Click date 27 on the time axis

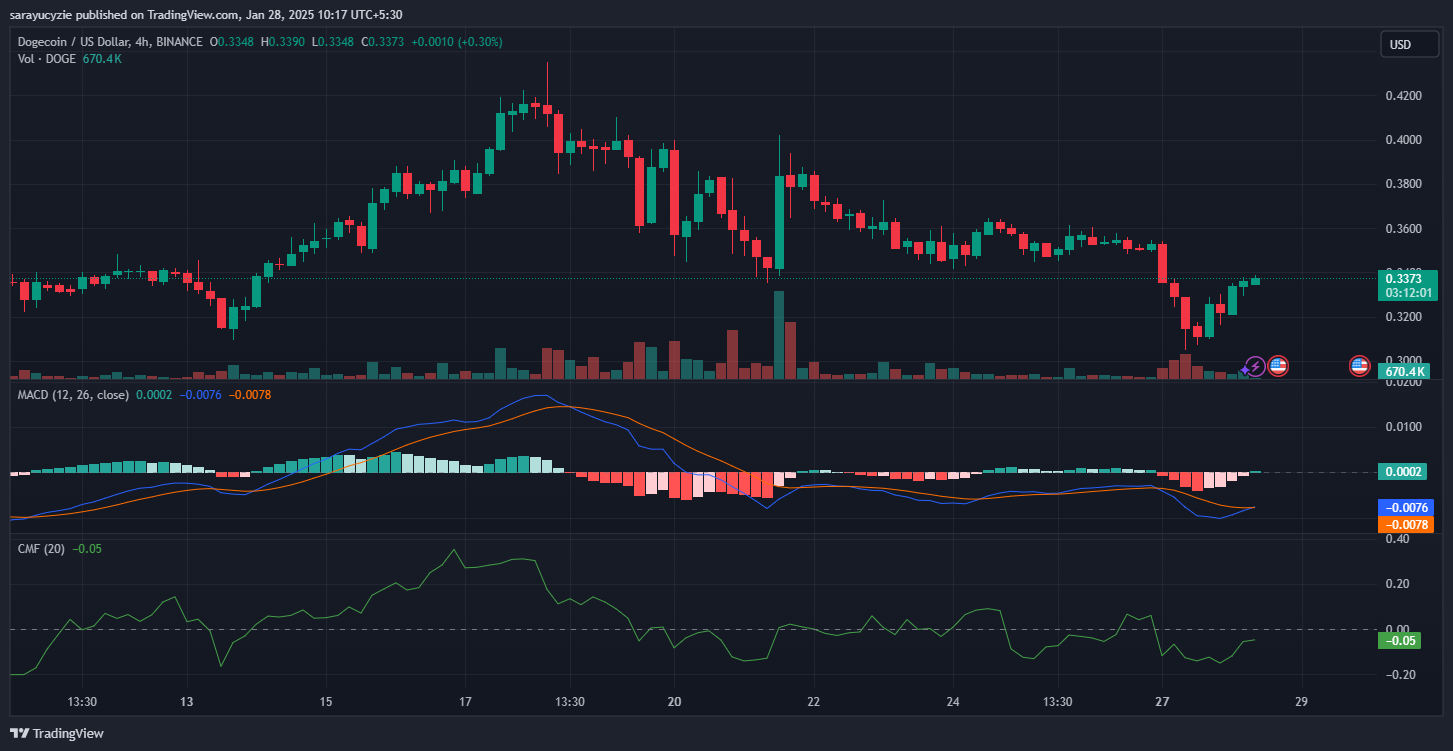pos(1161,702)
